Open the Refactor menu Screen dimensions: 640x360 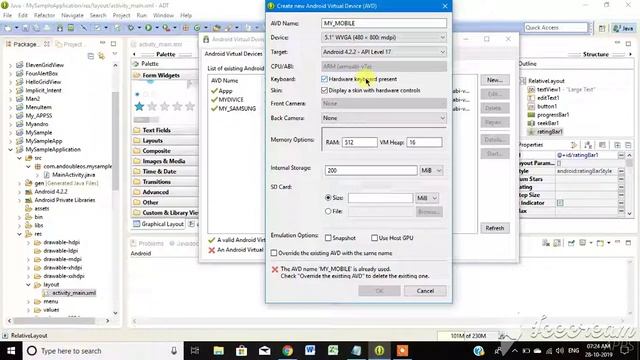44,15
